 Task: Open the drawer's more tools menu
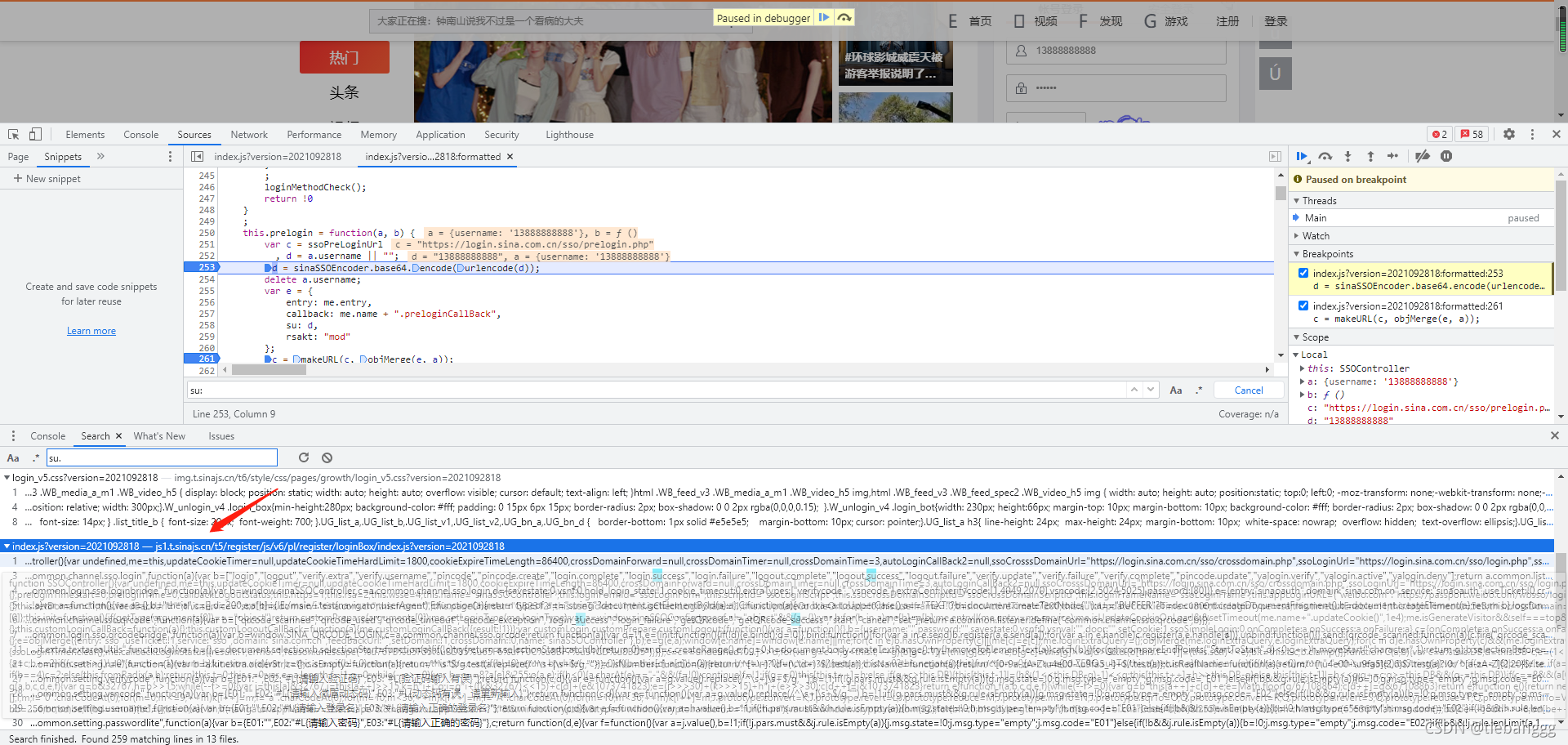[13, 435]
